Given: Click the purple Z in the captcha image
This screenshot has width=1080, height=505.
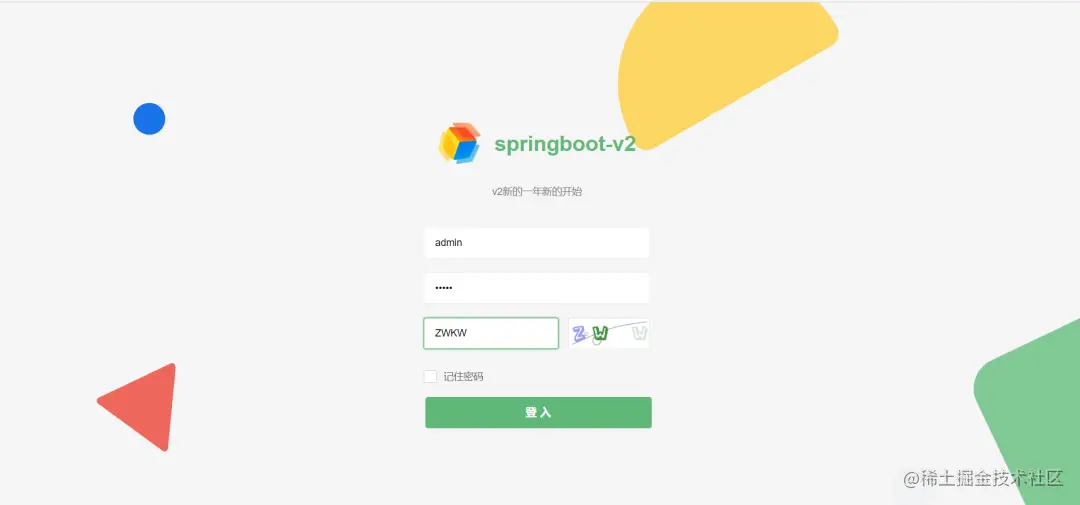Looking at the screenshot, I should click(x=580, y=334).
